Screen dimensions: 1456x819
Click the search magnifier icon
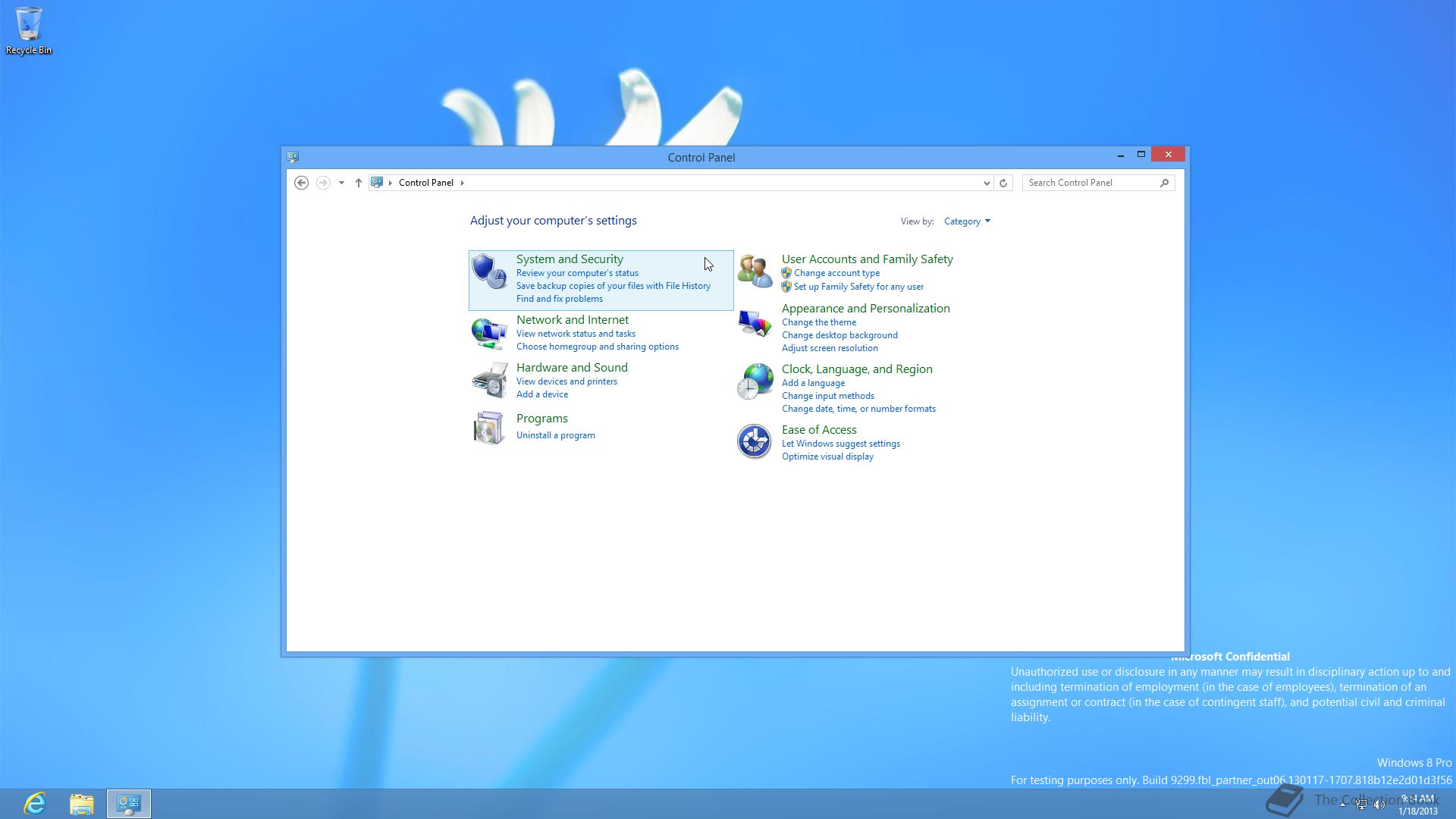click(1165, 183)
